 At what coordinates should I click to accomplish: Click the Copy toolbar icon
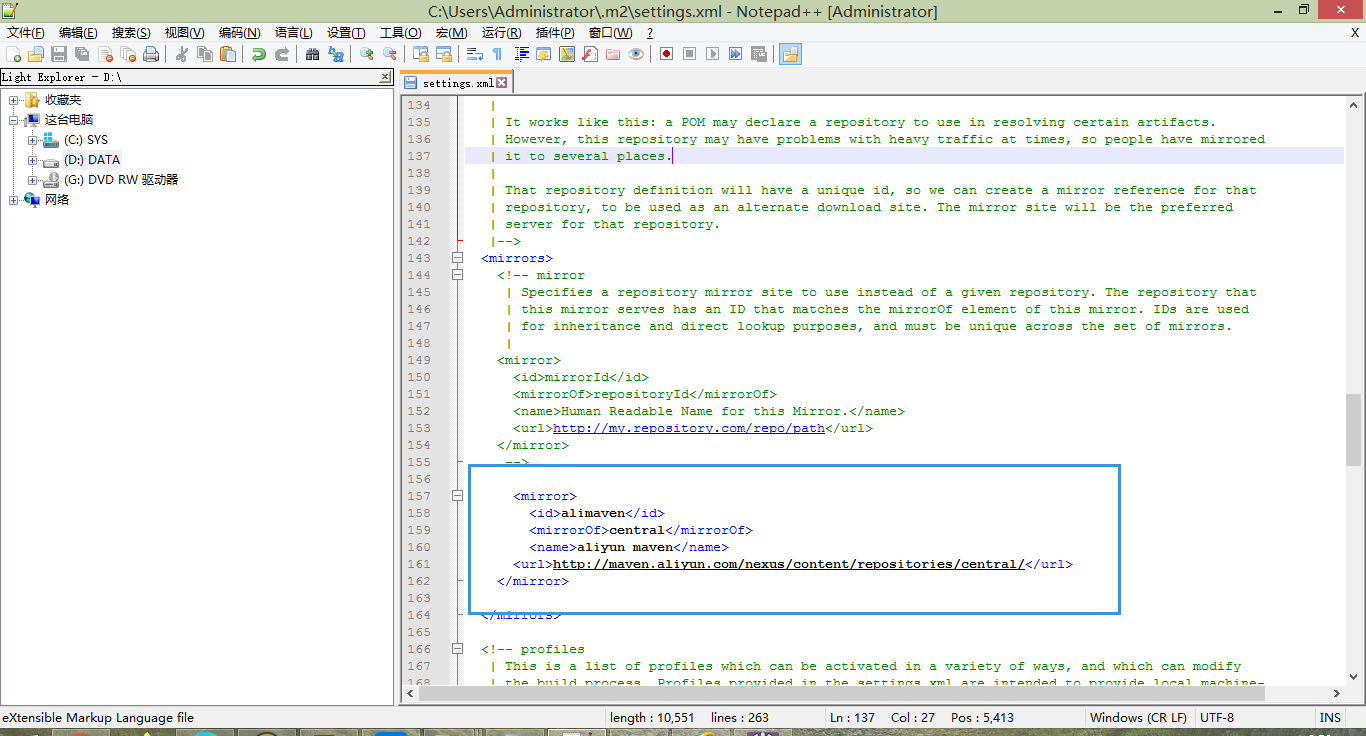pyautogui.click(x=205, y=54)
